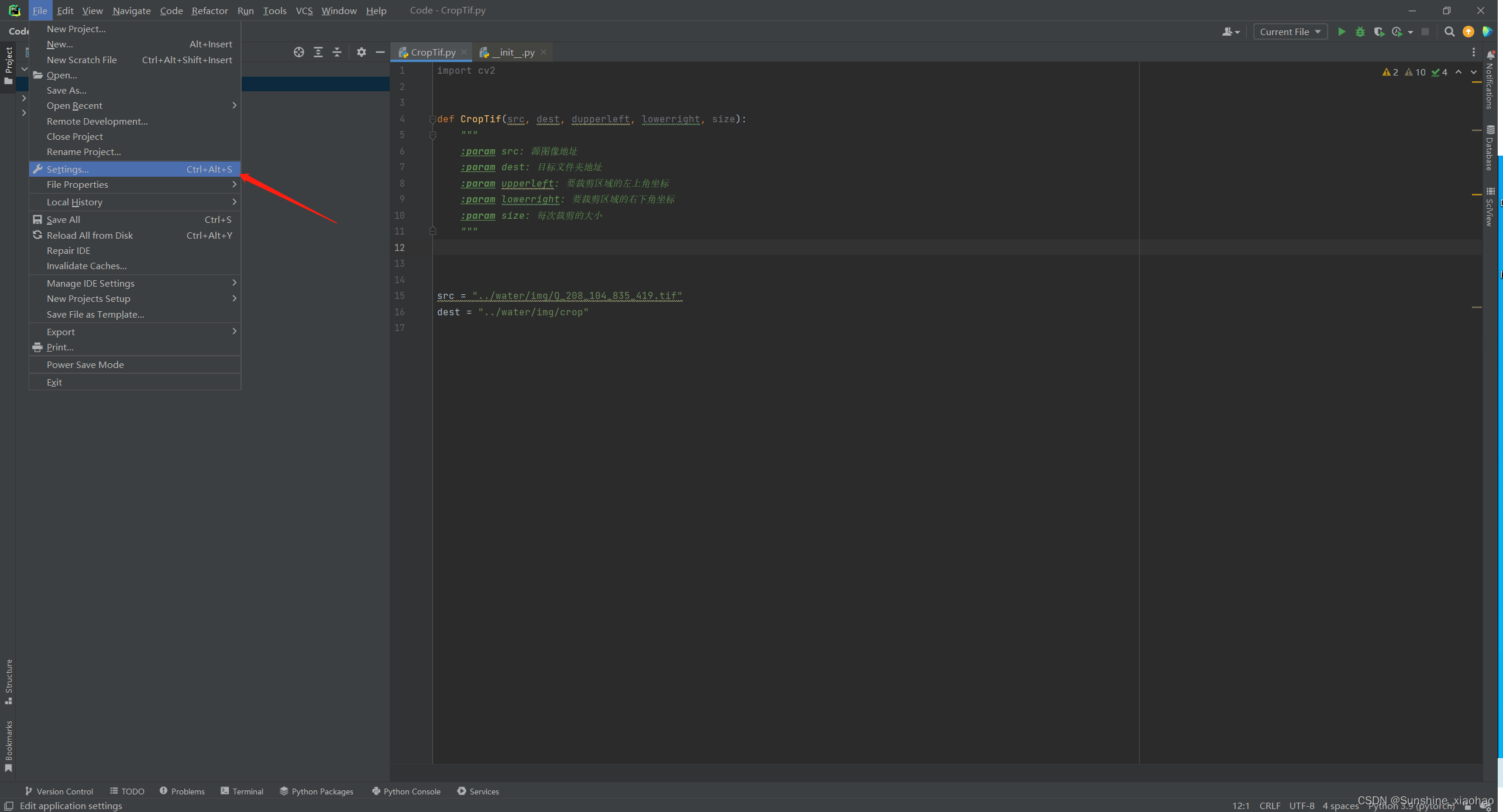Viewport: 1503px width, 812px height.
Task: Open Search Everywhere with the magnifier icon
Action: point(1450,32)
